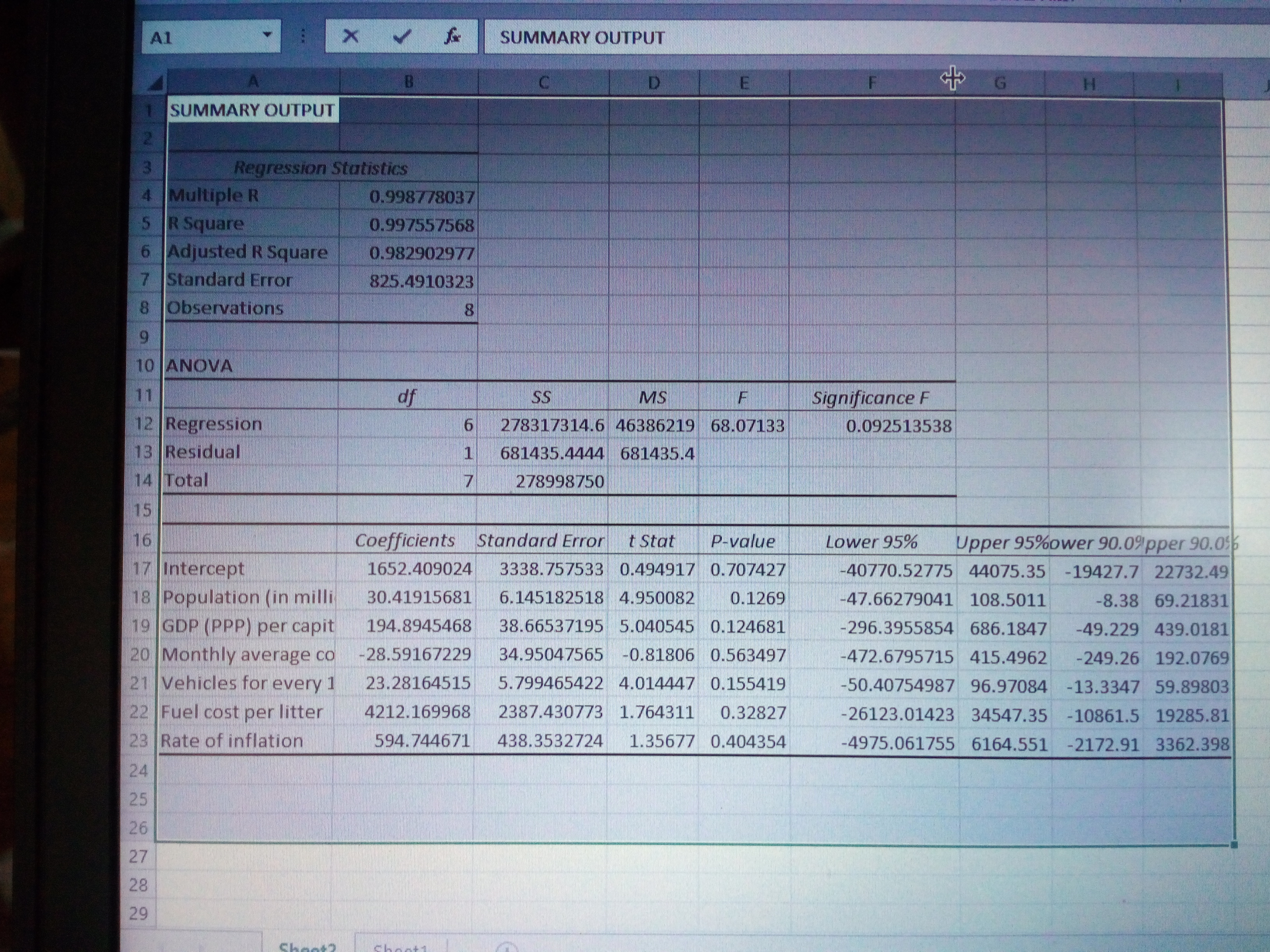
Task: Click the Enter checkmark formula bar icon
Action: click(x=402, y=37)
